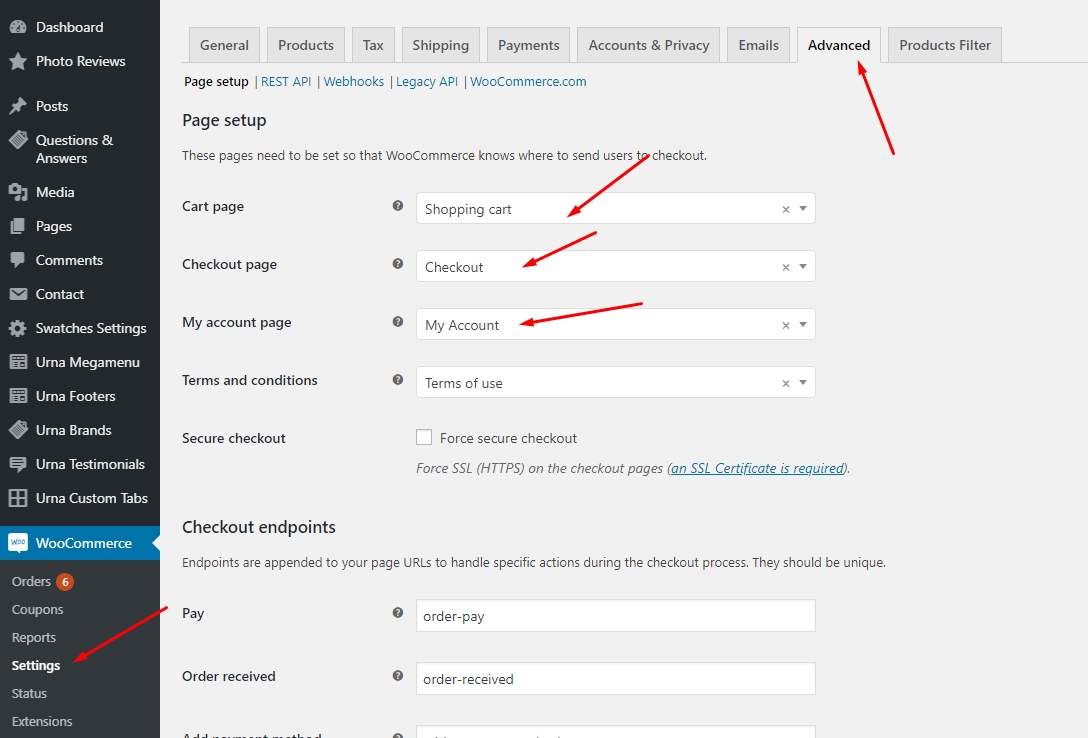Enable the Force secure checkout checkbox
The height and width of the screenshot is (738, 1088).
click(x=424, y=438)
